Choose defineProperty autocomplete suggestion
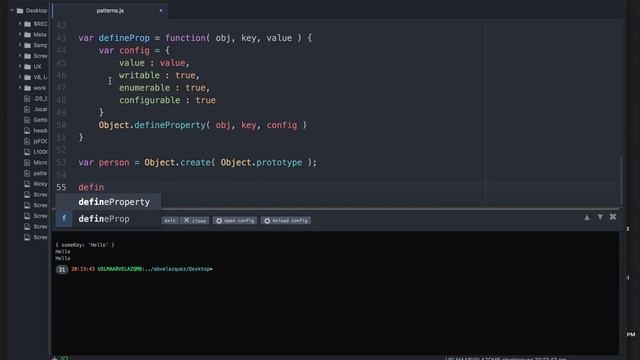This screenshot has width=640, height=360. (x=109, y=202)
